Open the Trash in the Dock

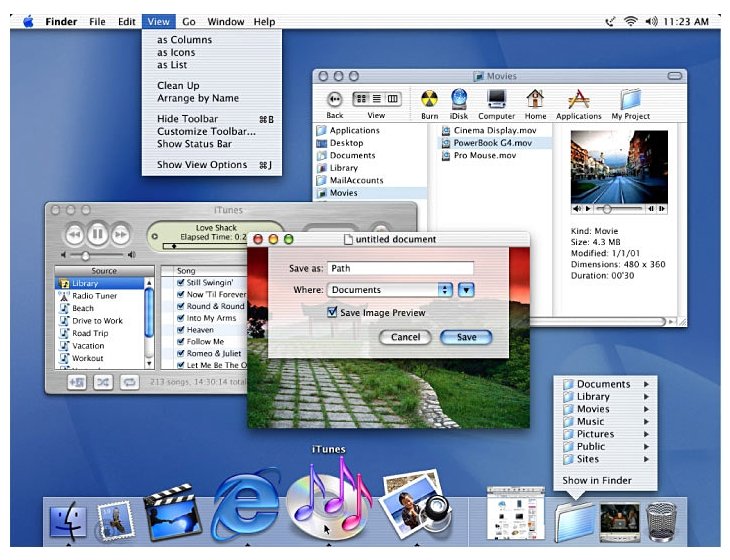(661, 522)
